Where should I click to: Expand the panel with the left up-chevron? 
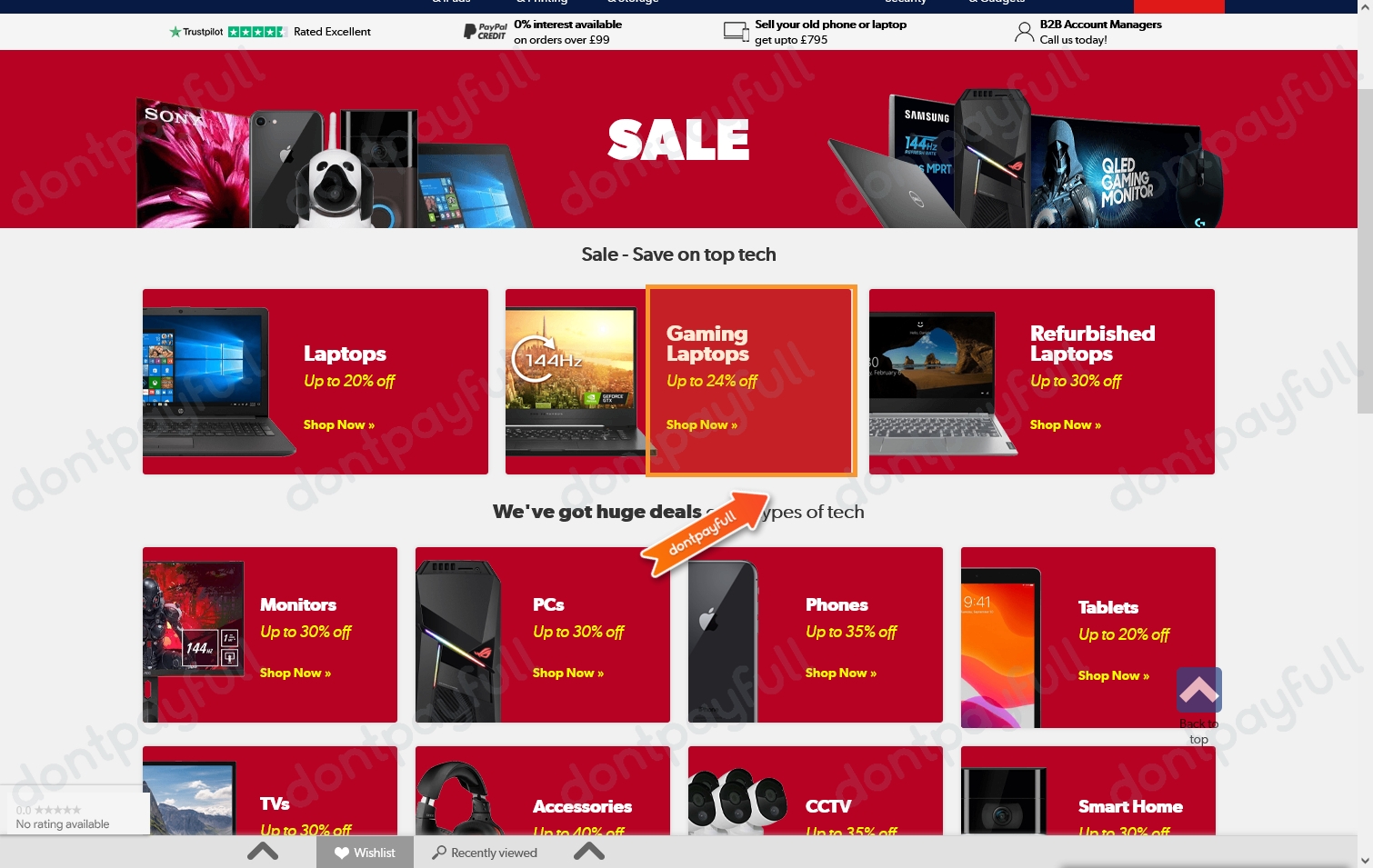tap(263, 852)
